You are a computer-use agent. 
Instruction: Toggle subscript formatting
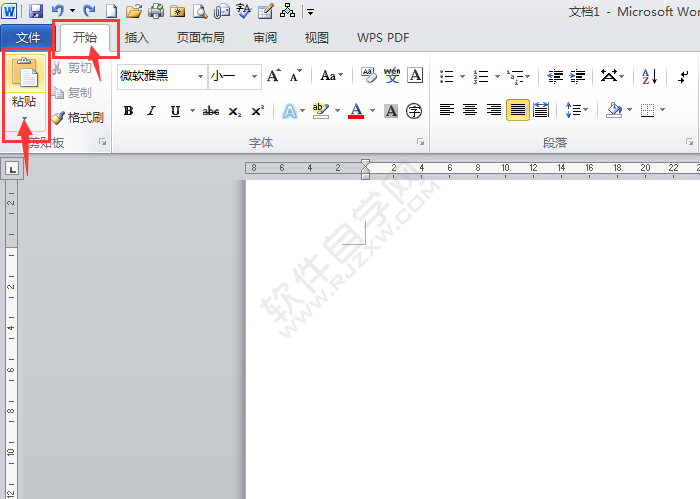click(235, 111)
